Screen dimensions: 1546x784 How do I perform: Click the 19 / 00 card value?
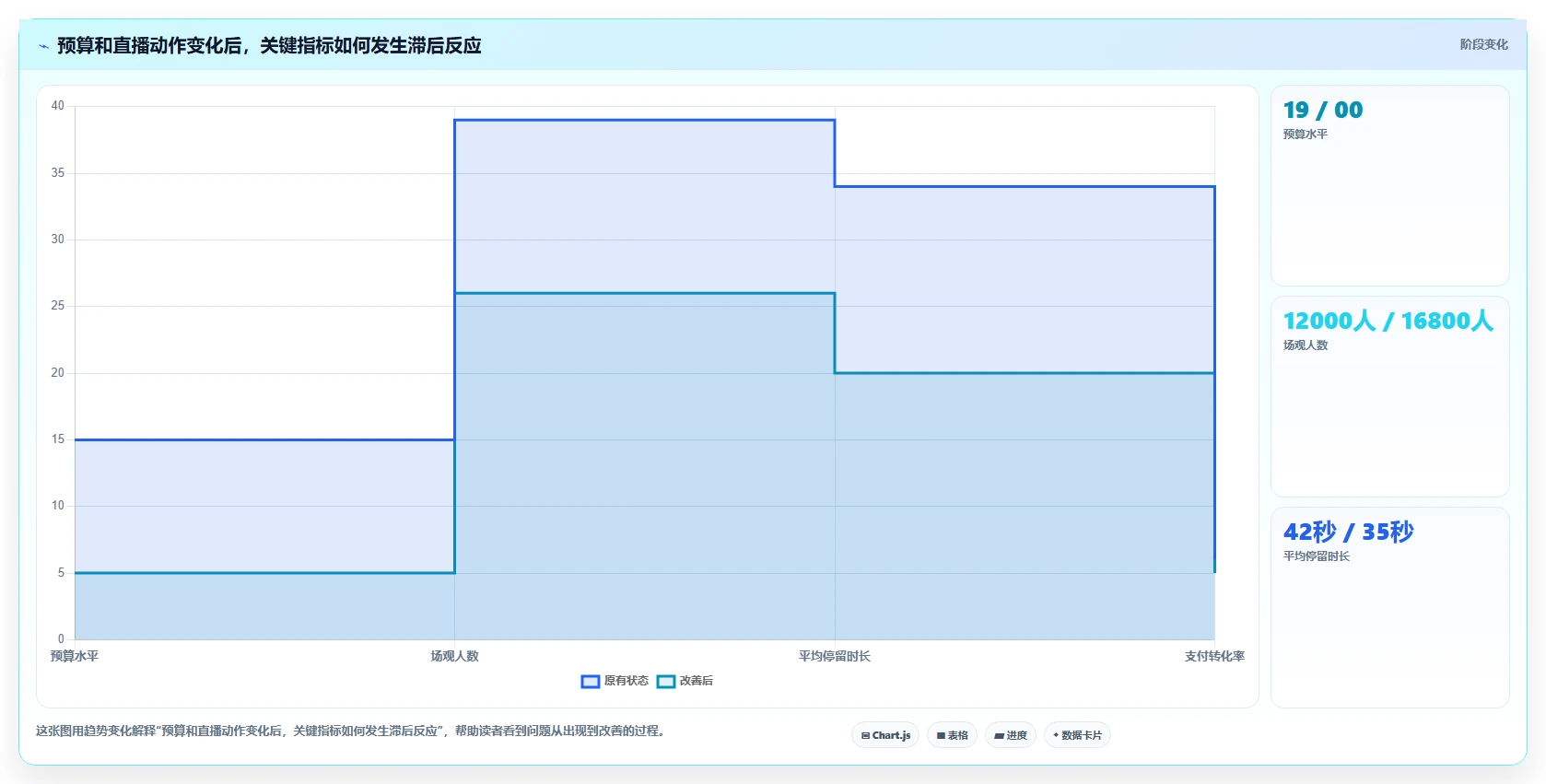(x=1323, y=110)
